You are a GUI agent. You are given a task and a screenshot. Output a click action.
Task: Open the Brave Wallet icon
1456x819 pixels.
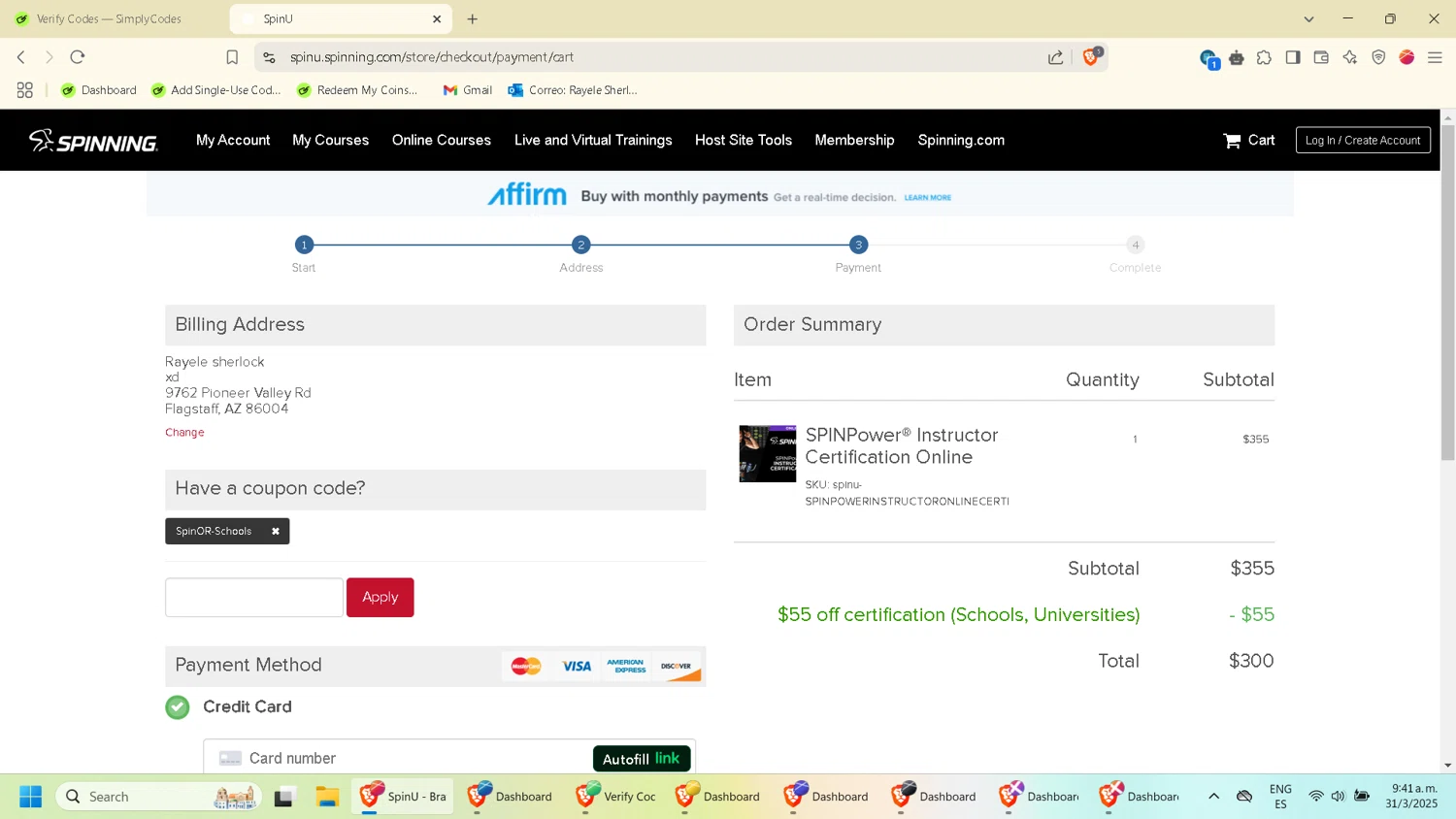[1321, 57]
